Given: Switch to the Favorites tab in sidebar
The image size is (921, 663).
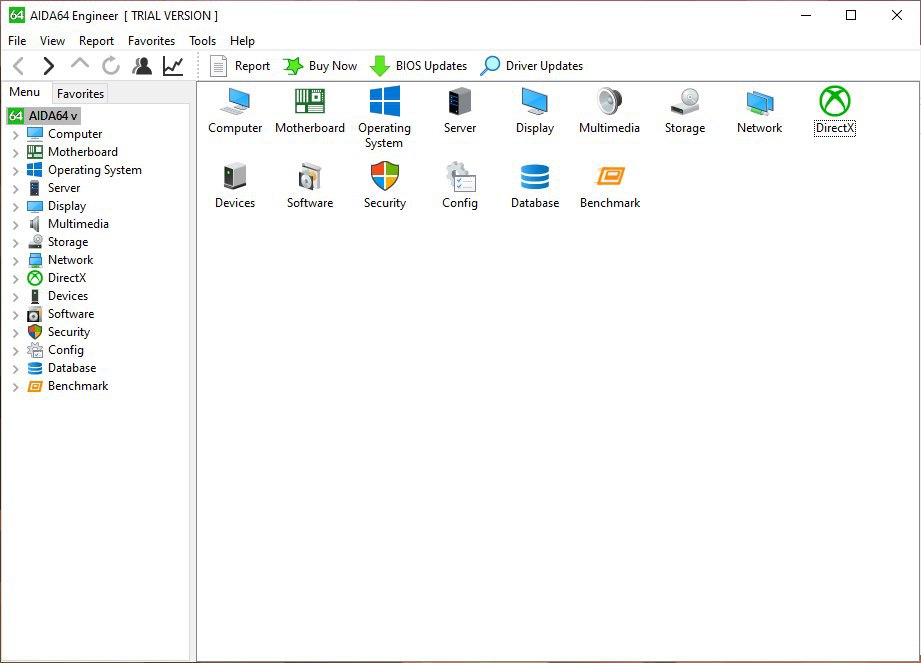Looking at the screenshot, I should (x=80, y=93).
